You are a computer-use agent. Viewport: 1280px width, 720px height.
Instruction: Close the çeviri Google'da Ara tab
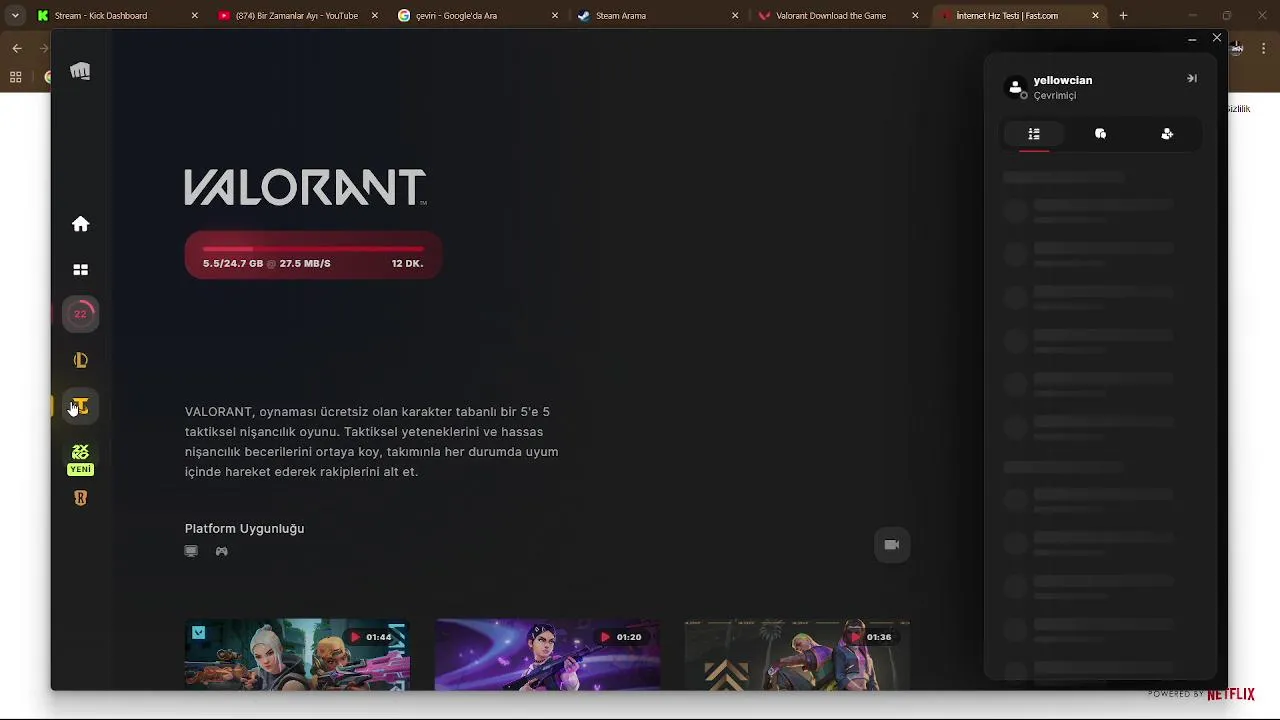coord(555,16)
